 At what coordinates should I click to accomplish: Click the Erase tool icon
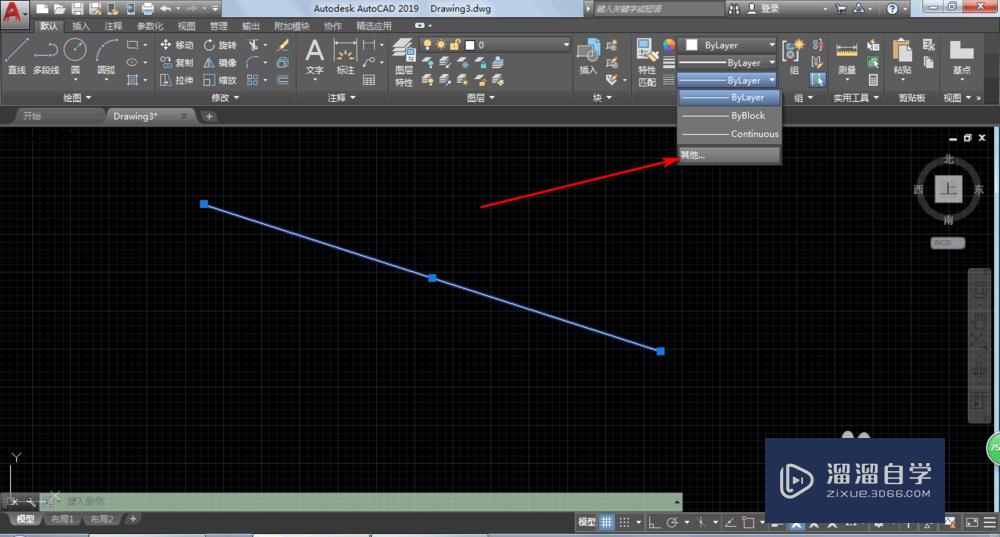pos(283,45)
